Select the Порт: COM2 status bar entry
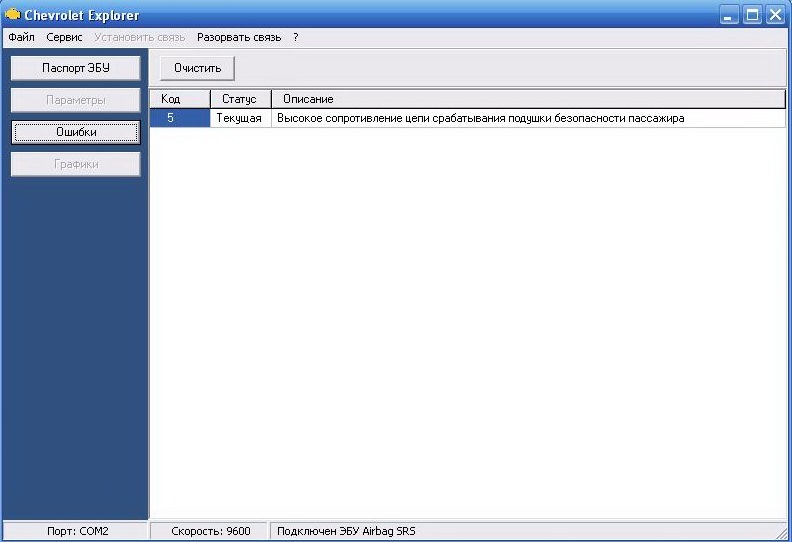792x542 pixels. pyautogui.click(x=77, y=531)
